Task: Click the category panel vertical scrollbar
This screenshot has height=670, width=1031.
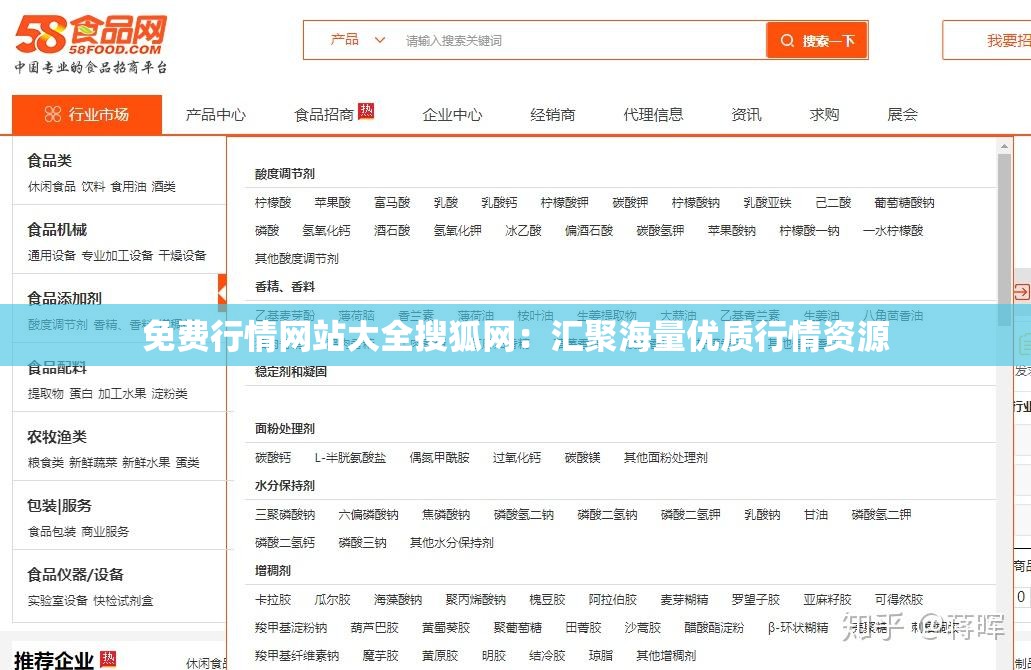Action: pyautogui.click(x=1004, y=240)
